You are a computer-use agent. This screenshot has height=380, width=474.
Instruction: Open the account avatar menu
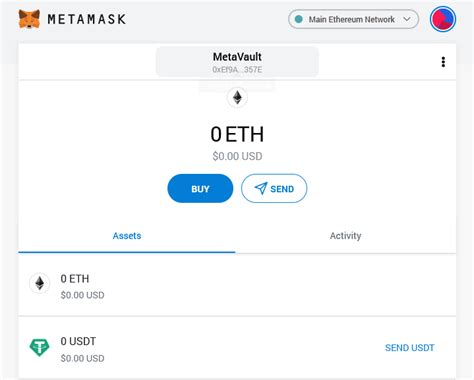(x=443, y=19)
